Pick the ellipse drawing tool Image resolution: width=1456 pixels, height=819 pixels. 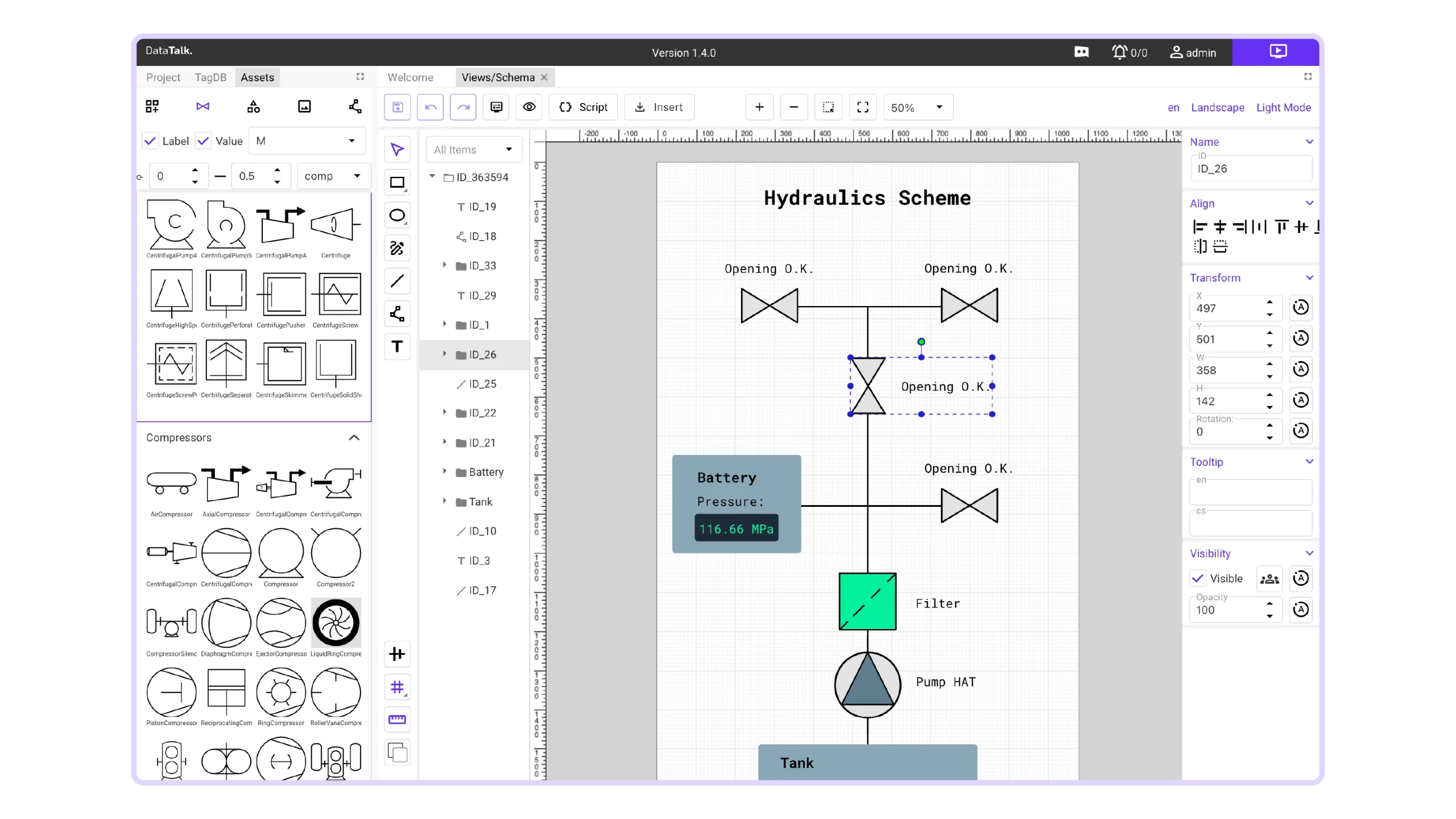[x=397, y=216]
